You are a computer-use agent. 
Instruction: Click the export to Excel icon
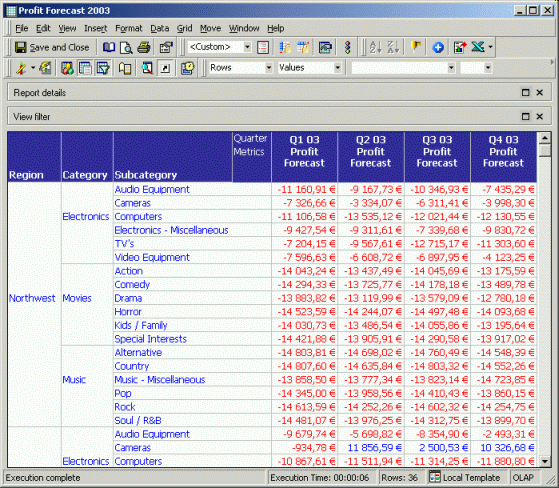point(478,47)
